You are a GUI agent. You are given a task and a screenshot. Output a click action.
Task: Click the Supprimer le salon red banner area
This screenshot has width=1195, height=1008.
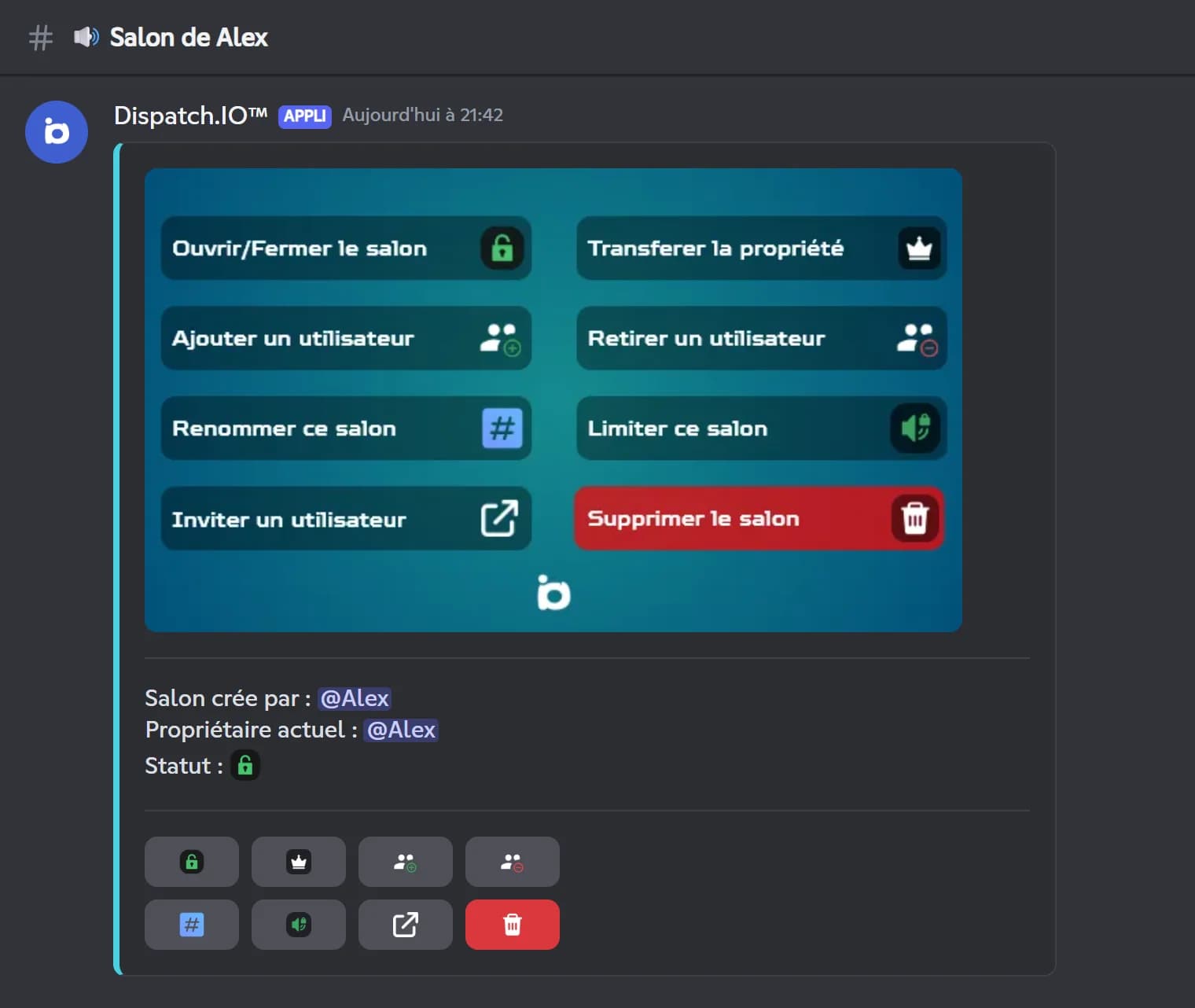(759, 519)
